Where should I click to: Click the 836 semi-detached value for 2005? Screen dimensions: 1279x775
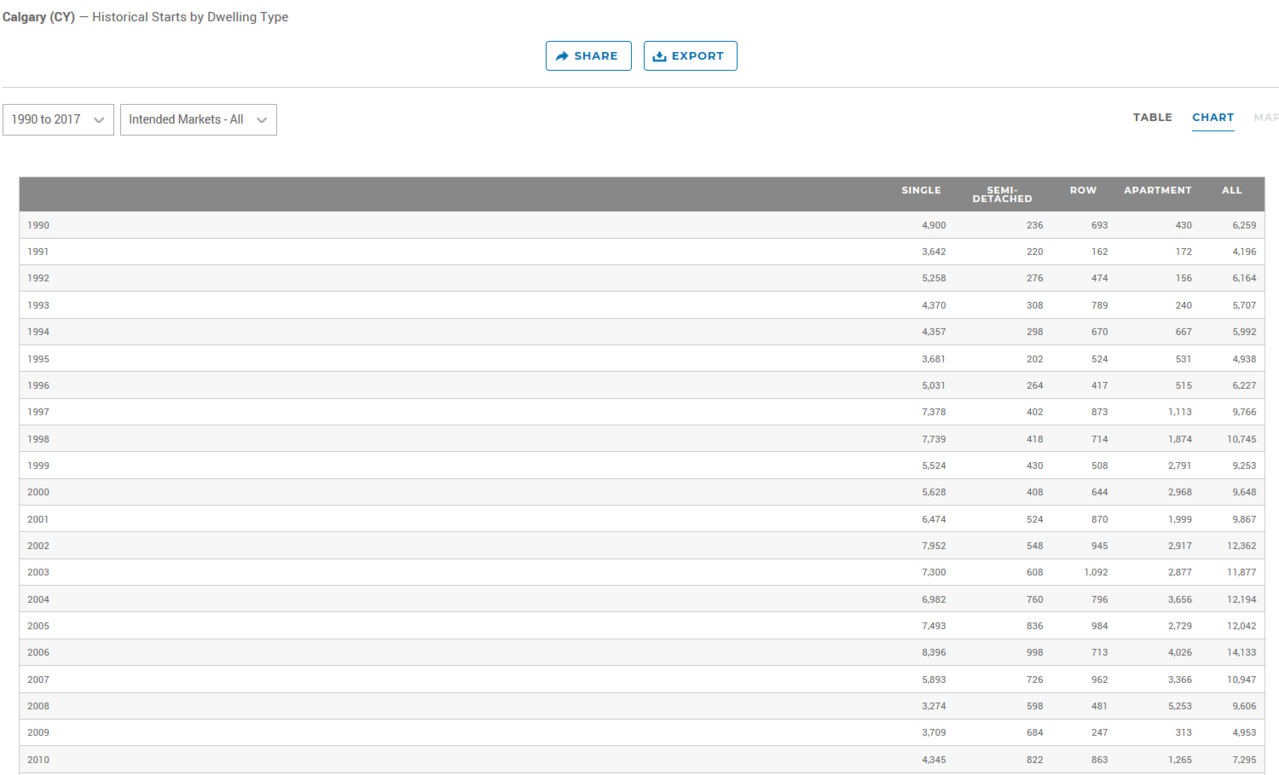pos(1034,626)
